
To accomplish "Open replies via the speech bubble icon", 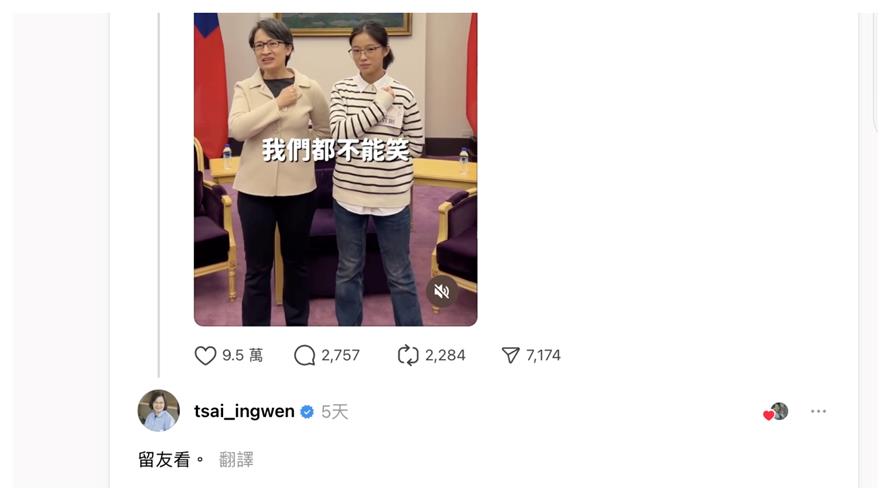I will coord(304,356).
